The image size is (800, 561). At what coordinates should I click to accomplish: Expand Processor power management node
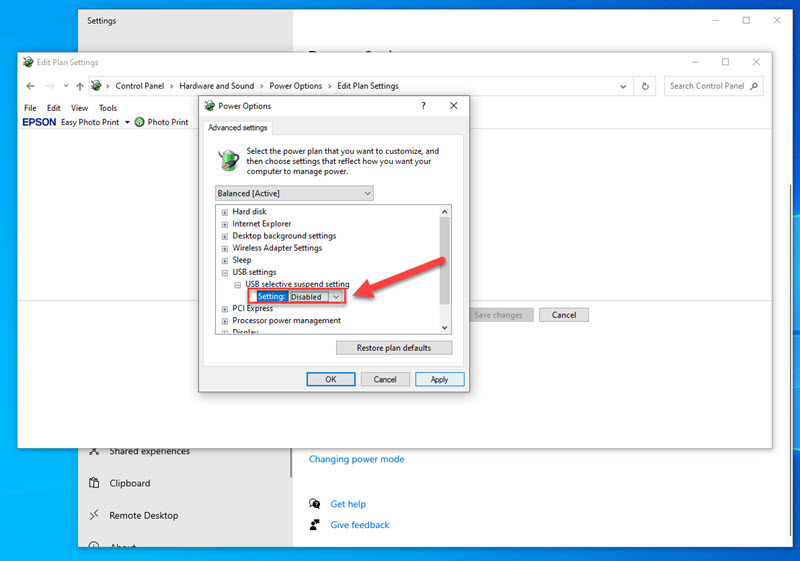tap(224, 321)
